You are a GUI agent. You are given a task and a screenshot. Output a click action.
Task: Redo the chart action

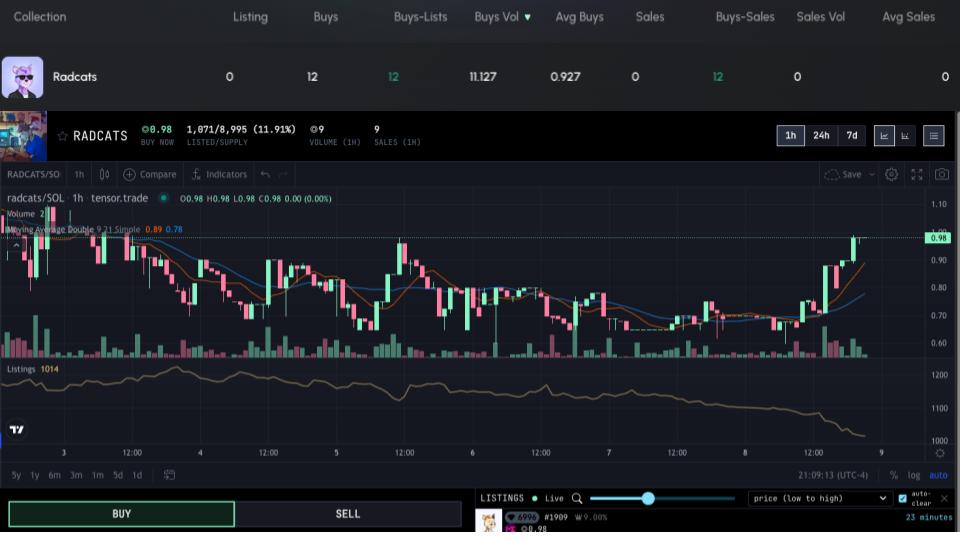click(x=283, y=174)
